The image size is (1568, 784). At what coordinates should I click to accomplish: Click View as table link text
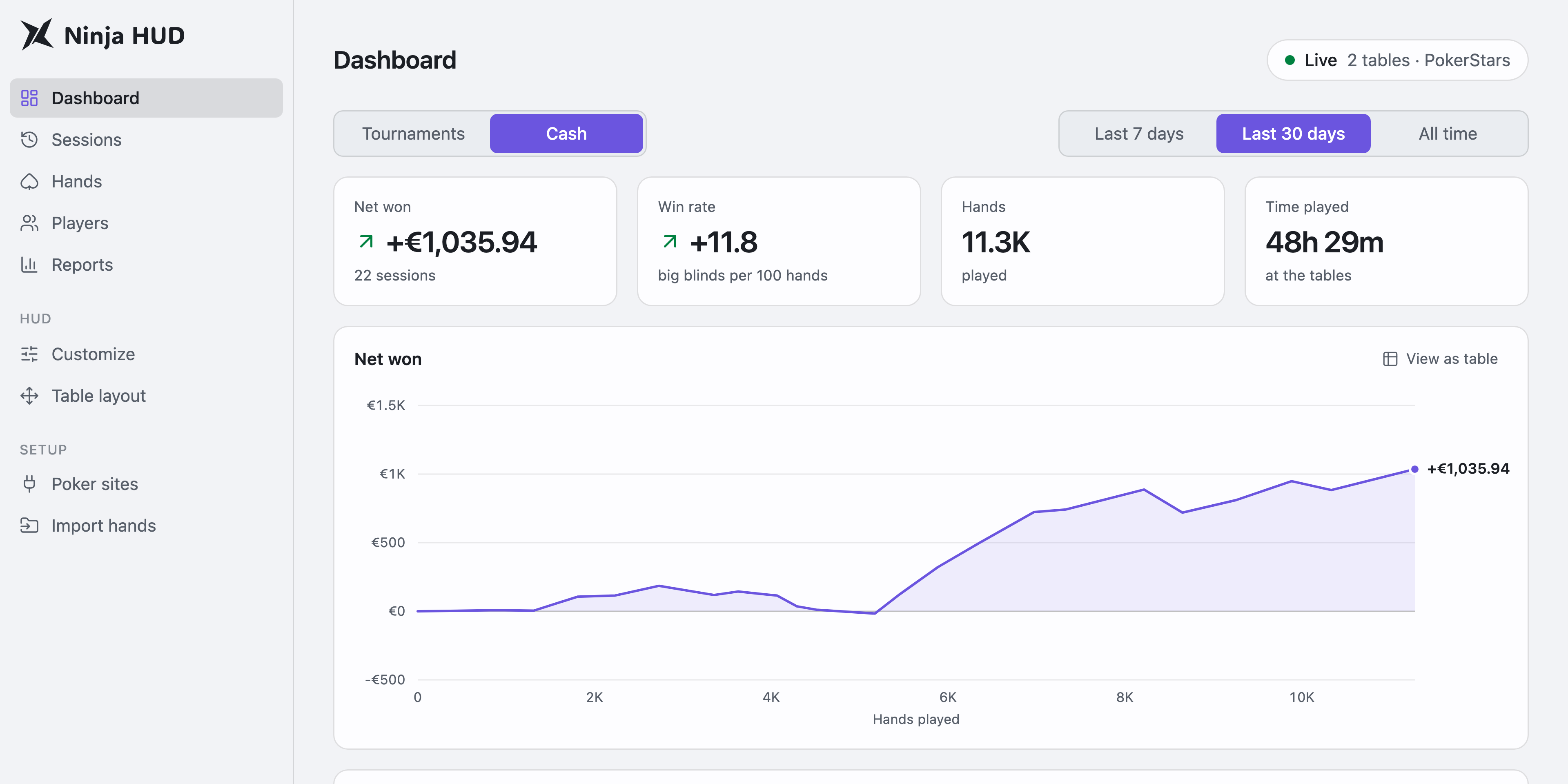tap(1452, 359)
